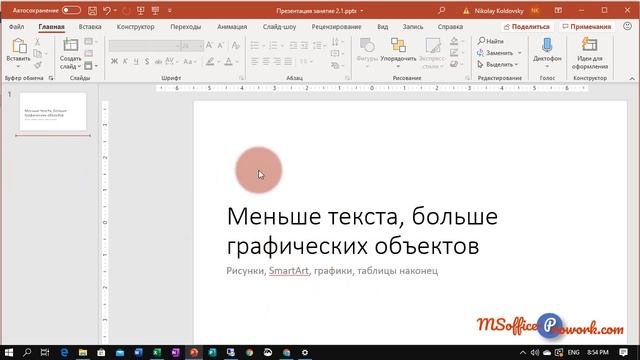
Task: Click the Clear Formatting icon
Action: [x=236, y=46]
